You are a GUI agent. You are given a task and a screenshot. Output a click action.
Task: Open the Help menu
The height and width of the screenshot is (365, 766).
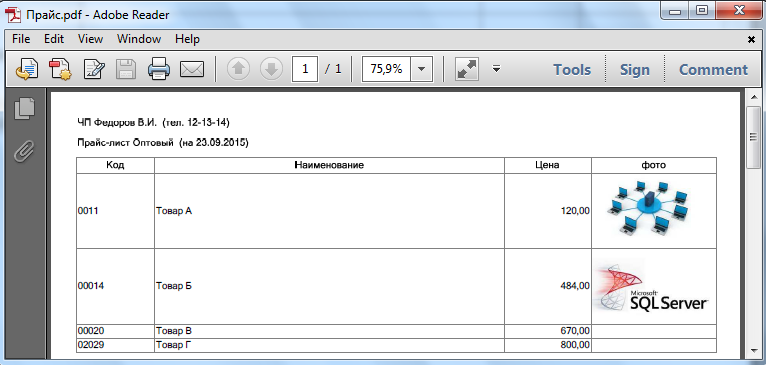pyautogui.click(x=187, y=39)
